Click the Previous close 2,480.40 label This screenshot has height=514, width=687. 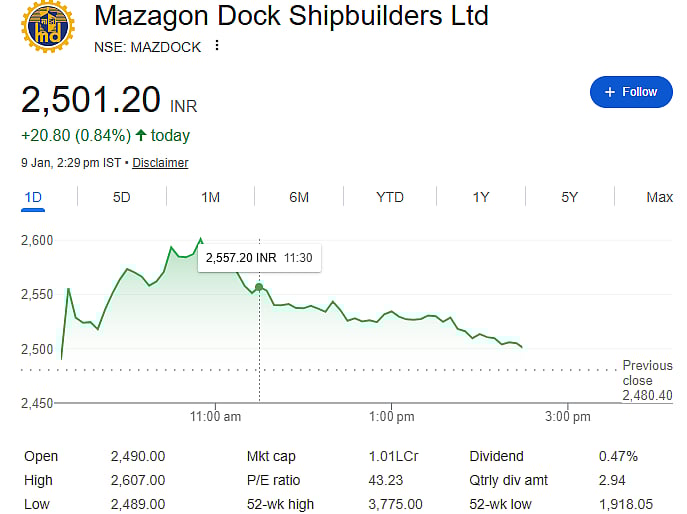point(647,380)
